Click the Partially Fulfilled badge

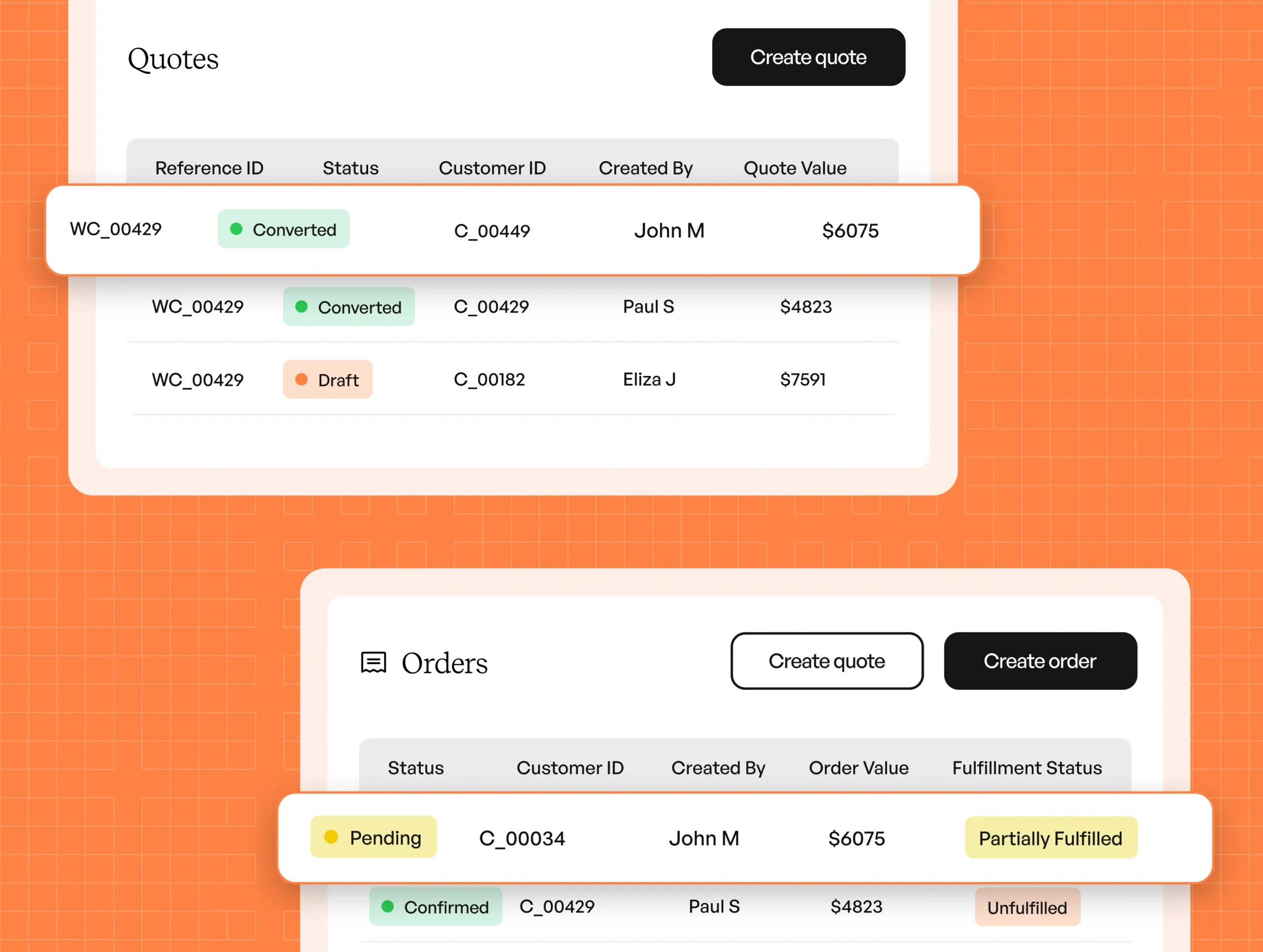tap(1050, 838)
